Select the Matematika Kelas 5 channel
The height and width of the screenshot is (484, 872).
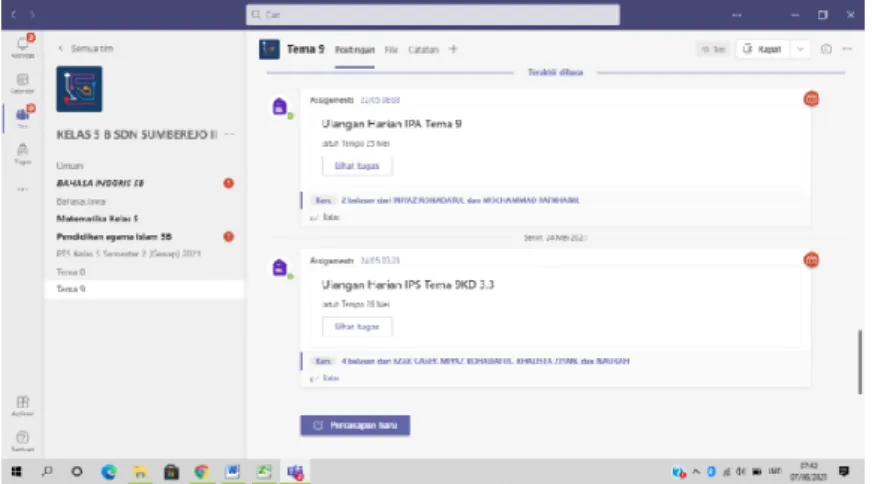pos(97,219)
